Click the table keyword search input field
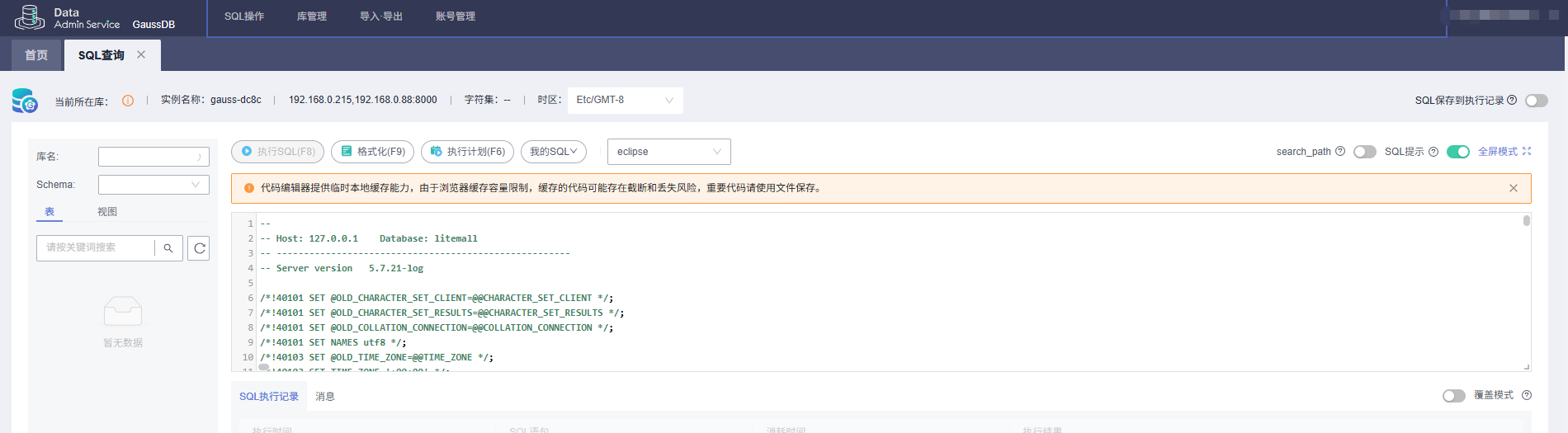This screenshot has height=433, width=1568. click(96, 248)
